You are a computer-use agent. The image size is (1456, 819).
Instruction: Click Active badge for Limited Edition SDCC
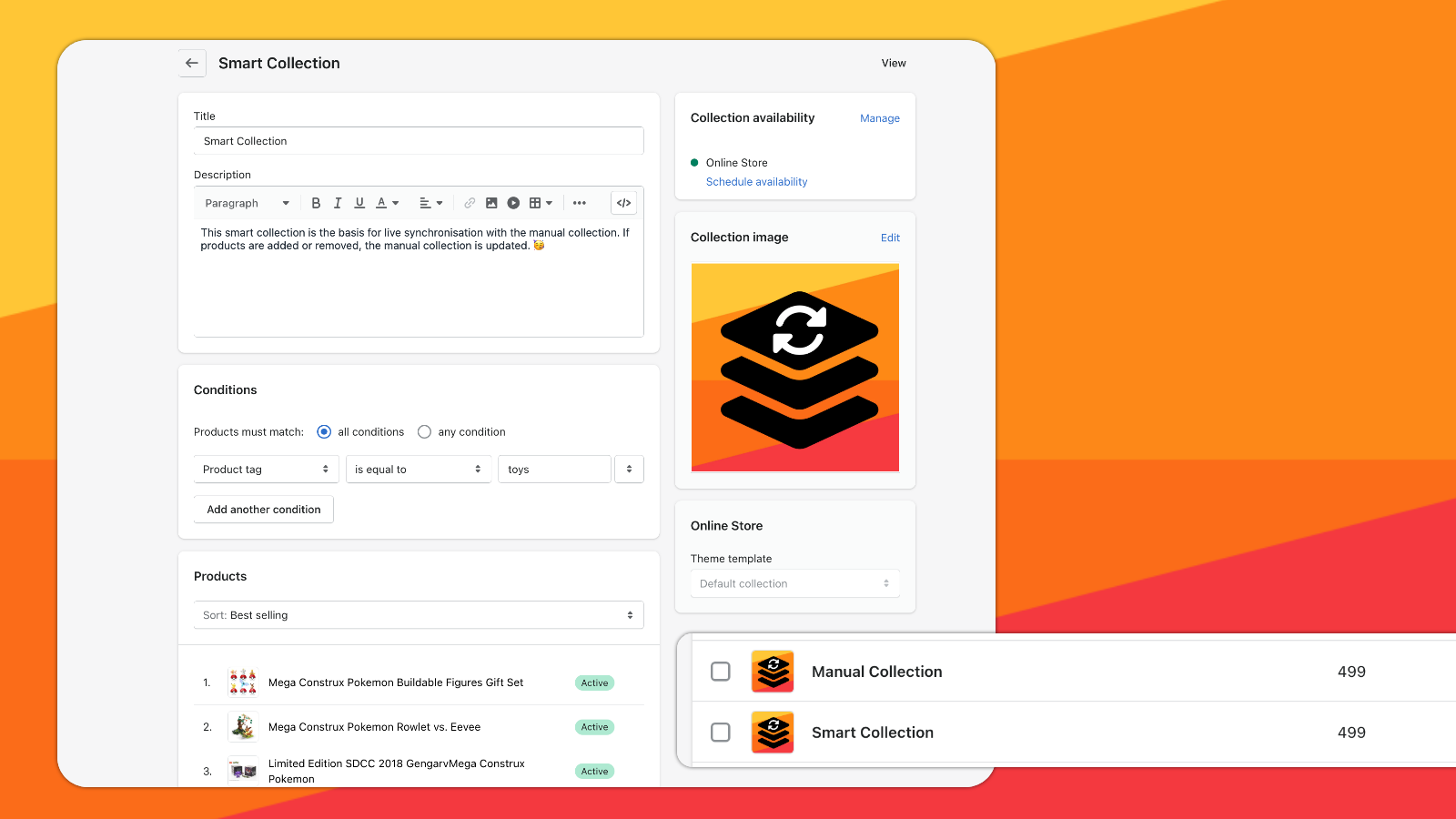coord(595,771)
